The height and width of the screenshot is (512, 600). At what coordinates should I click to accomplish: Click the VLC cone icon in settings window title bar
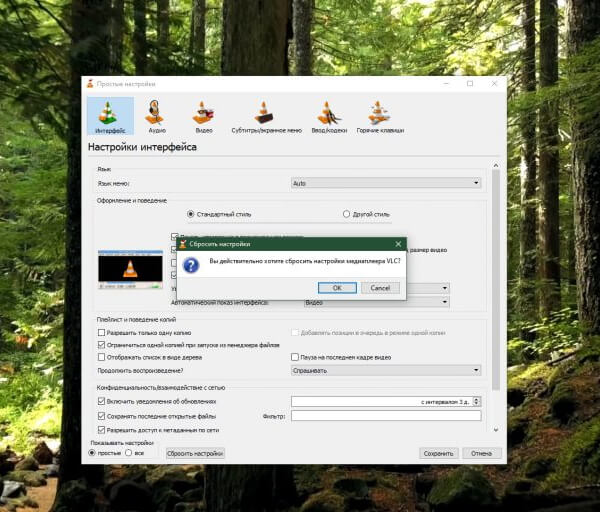[90, 84]
